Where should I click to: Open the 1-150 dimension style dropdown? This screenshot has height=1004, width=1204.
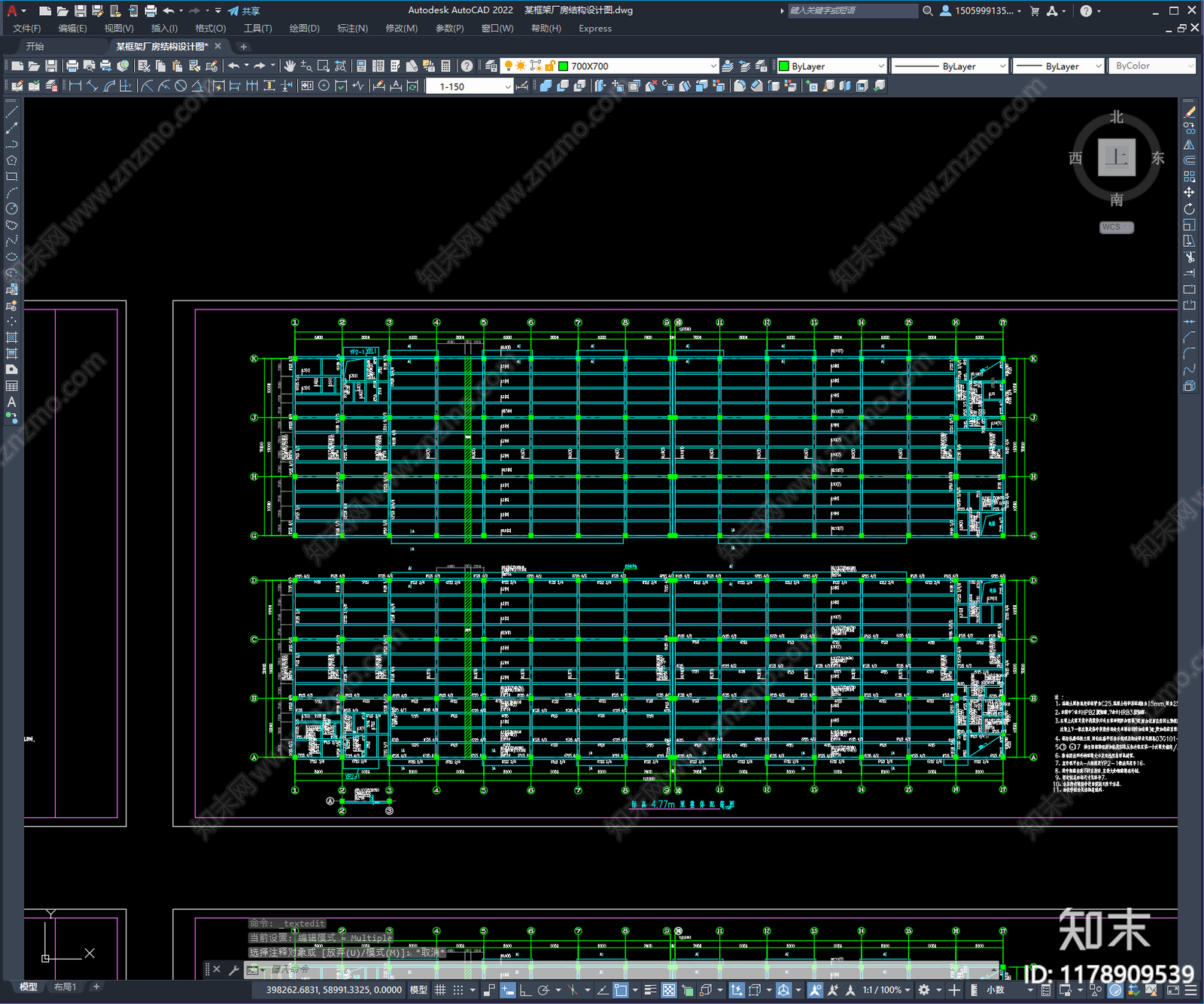coord(470,87)
